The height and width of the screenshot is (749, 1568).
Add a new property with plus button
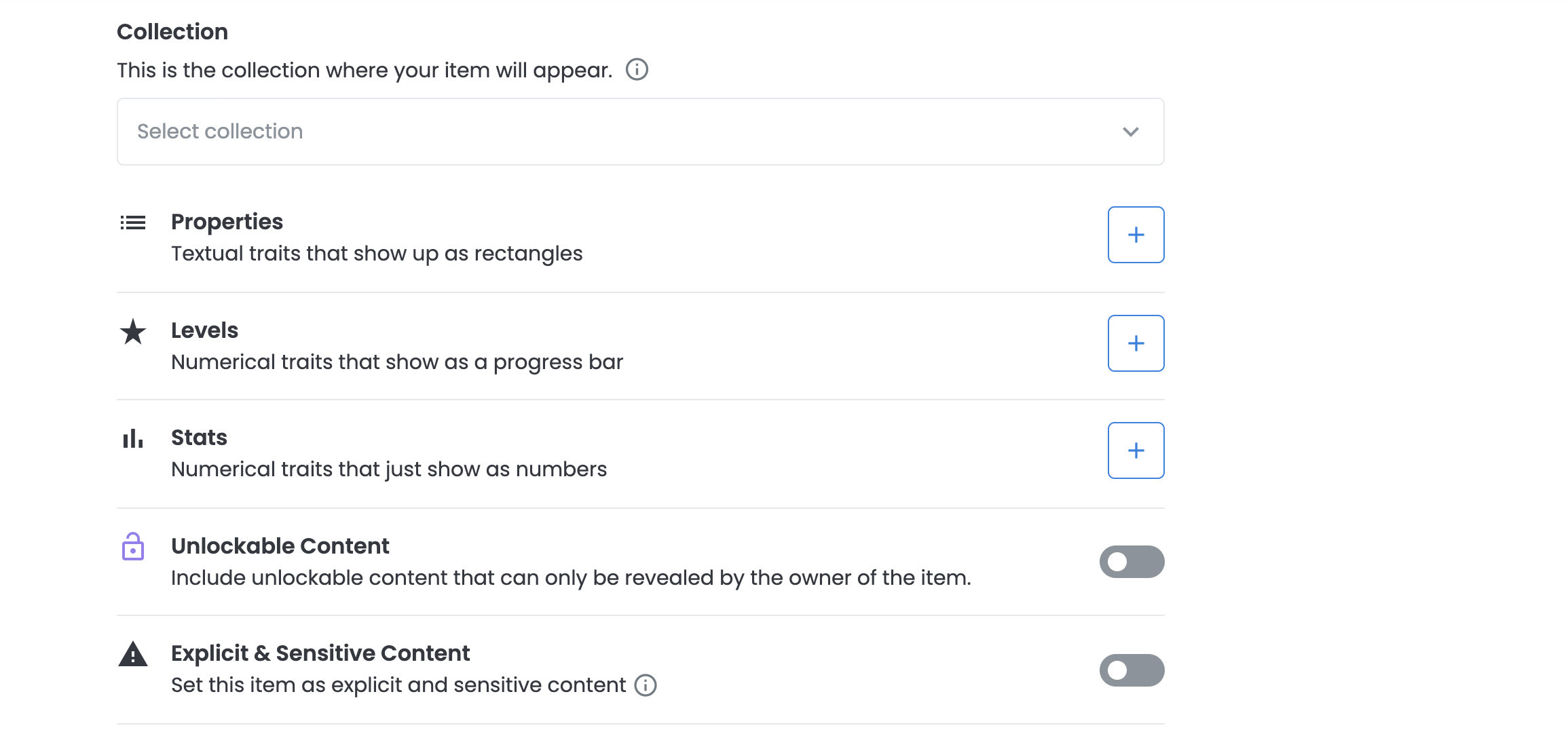[x=1136, y=235]
